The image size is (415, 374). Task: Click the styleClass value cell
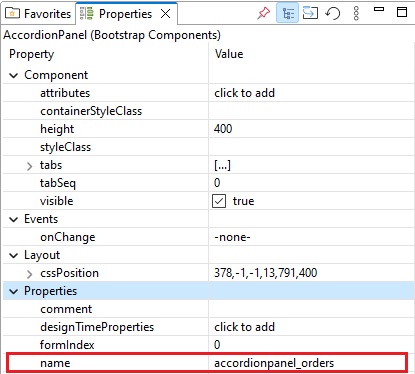point(312,147)
